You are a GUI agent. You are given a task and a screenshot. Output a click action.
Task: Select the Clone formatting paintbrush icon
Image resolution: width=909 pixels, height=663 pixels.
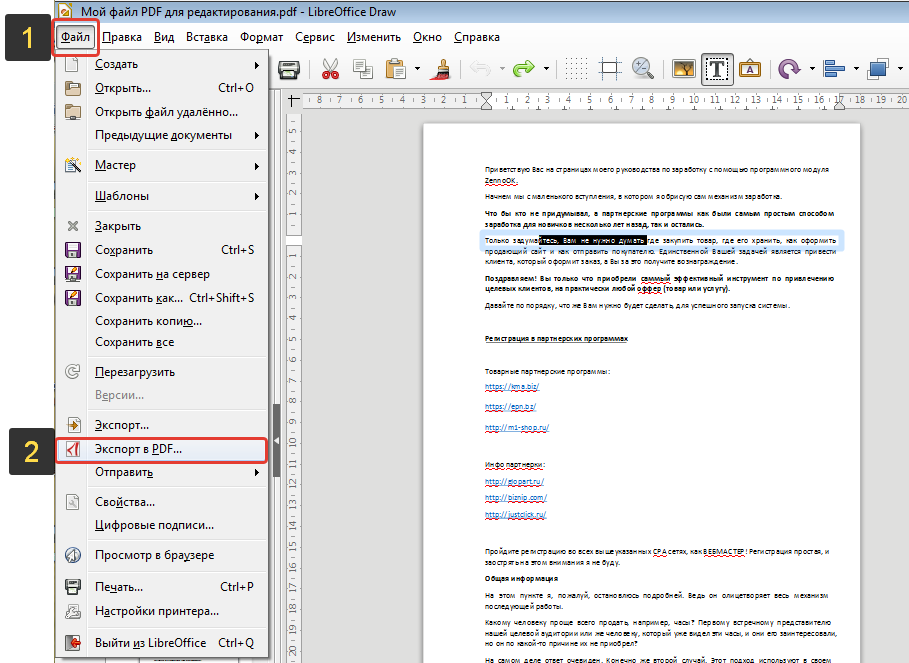tap(442, 69)
